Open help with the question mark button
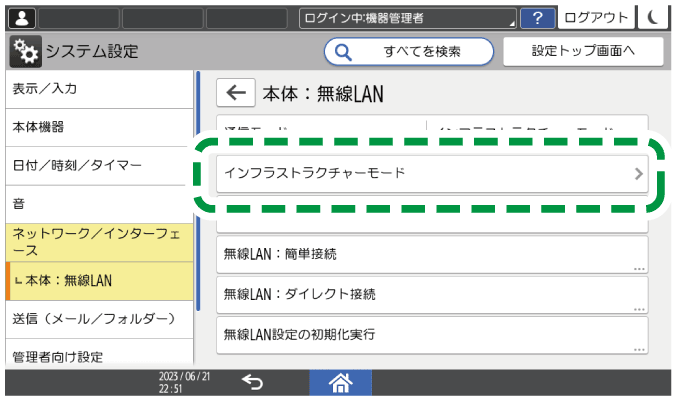 click(537, 19)
